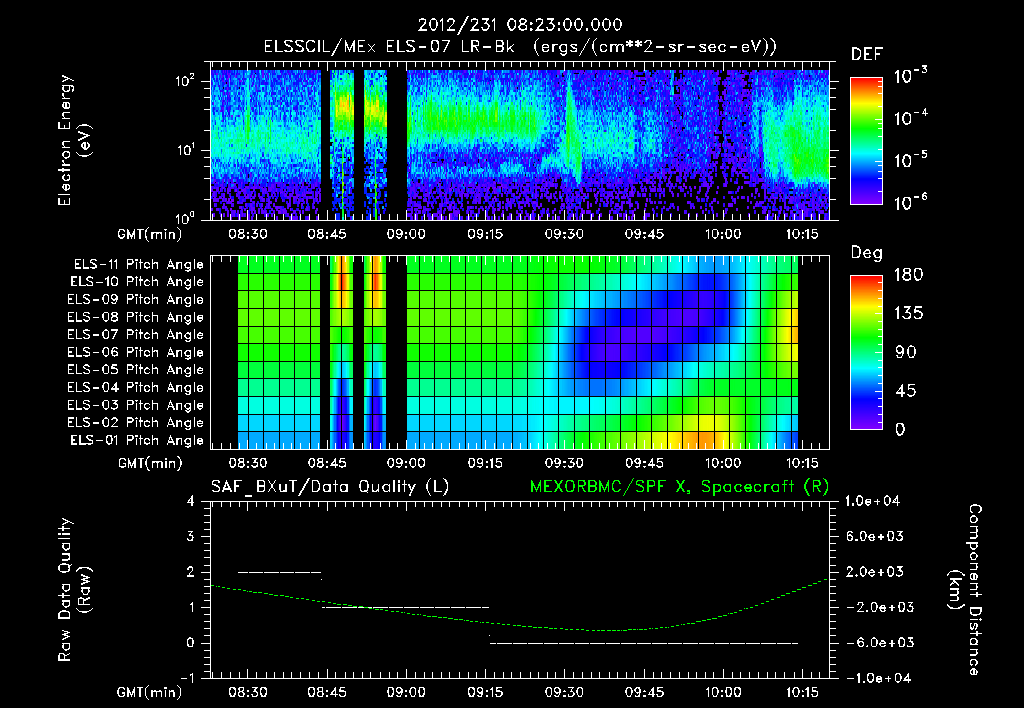Click GMT(min) label under the pitch angle panel
The width and height of the screenshot is (1024, 708).
click(x=150, y=463)
